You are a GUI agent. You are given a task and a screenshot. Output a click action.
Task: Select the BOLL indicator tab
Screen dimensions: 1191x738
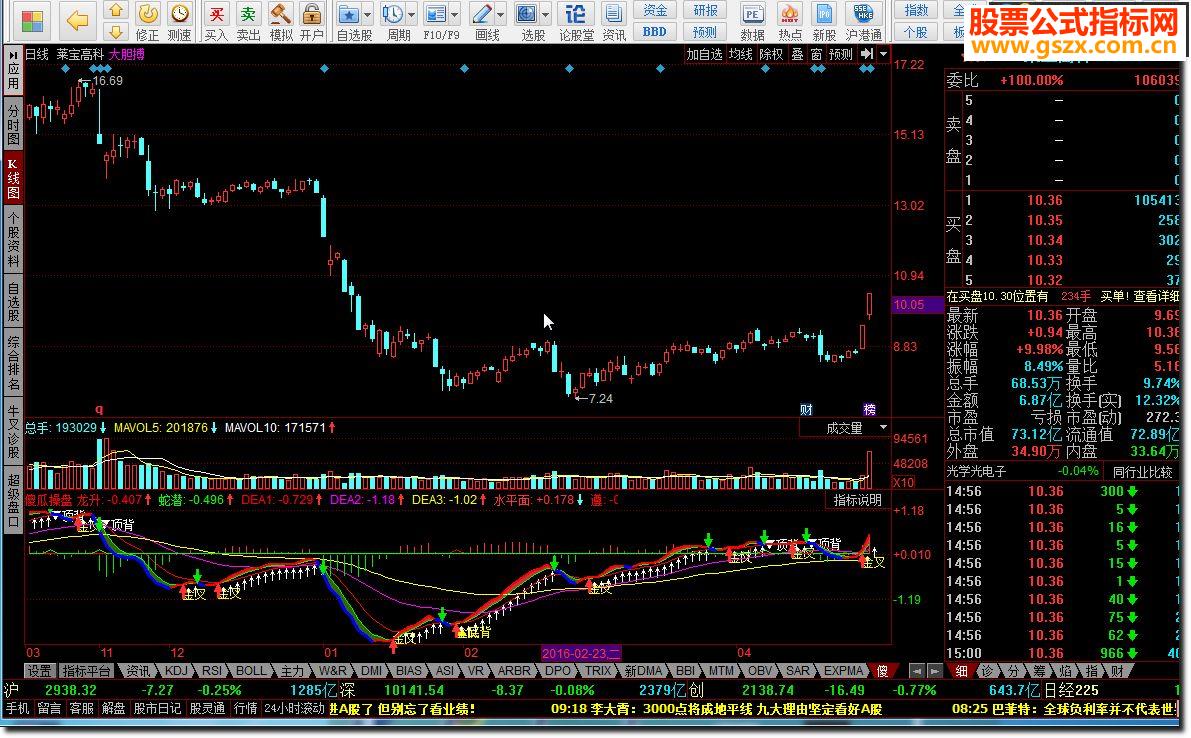(x=251, y=670)
